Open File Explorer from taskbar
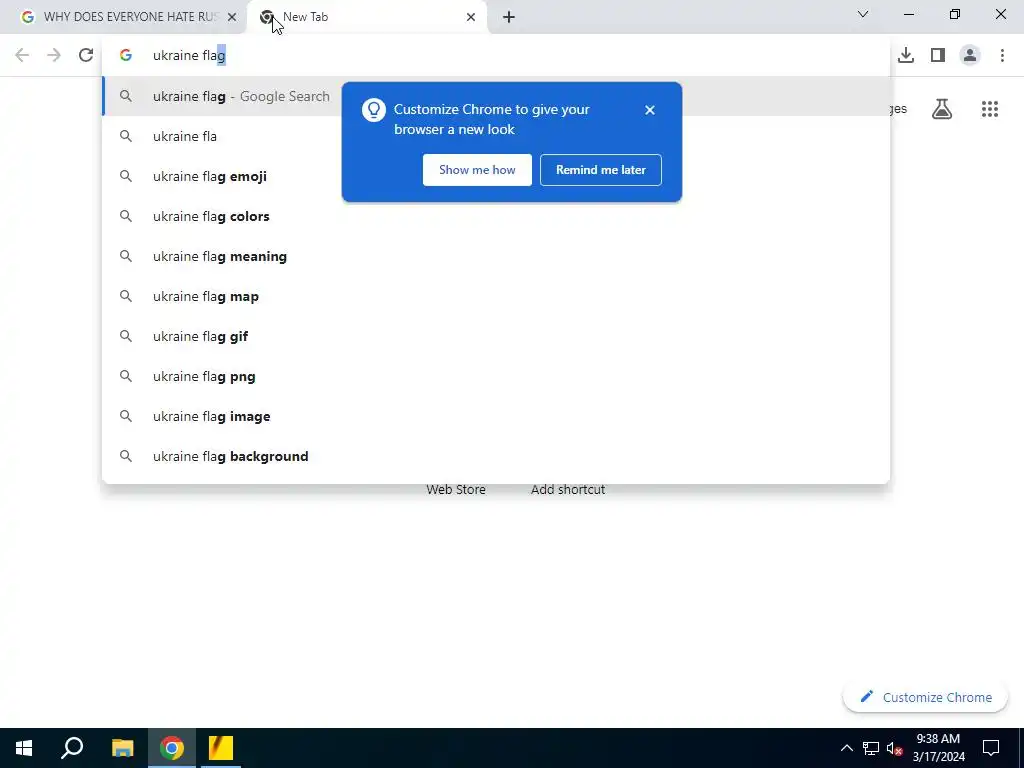This screenshot has width=1024, height=768. 122,748
